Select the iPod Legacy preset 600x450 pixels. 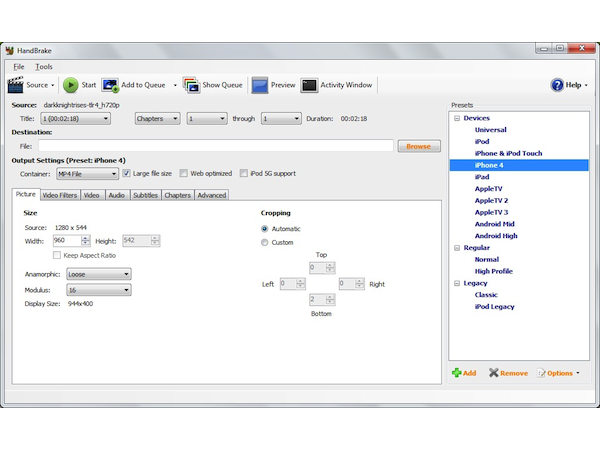494,307
